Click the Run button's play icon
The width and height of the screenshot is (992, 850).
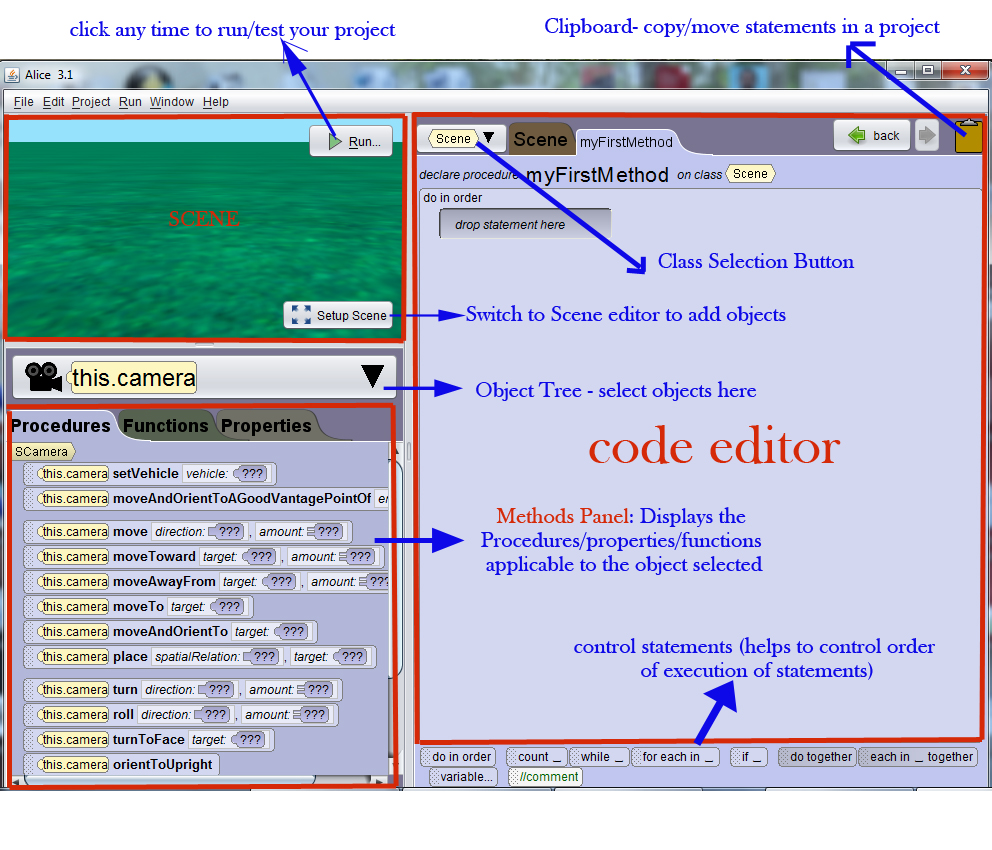point(336,141)
